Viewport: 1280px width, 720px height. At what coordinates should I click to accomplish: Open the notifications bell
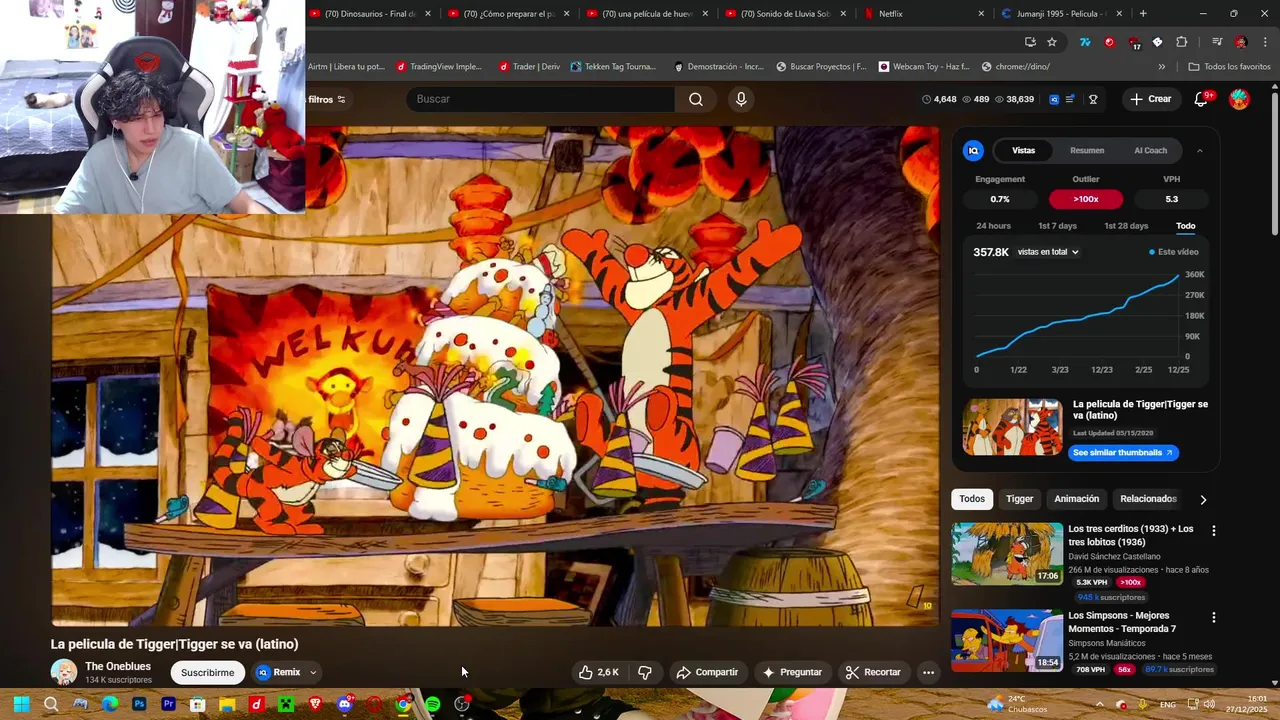click(x=1203, y=99)
